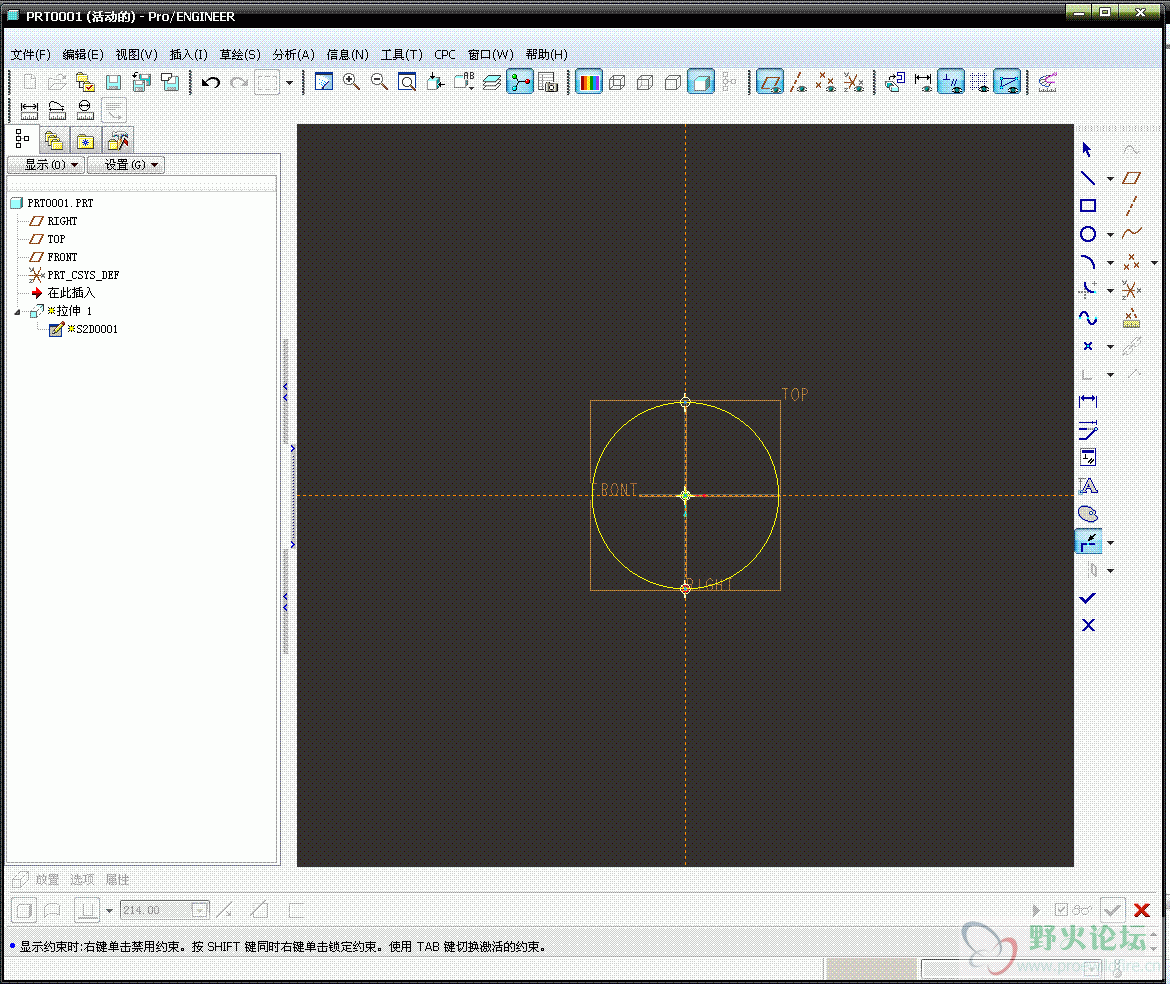The width and height of the screenshot is (1170, 984).
Task: Switch to the favorites tab
Action: 86,140
